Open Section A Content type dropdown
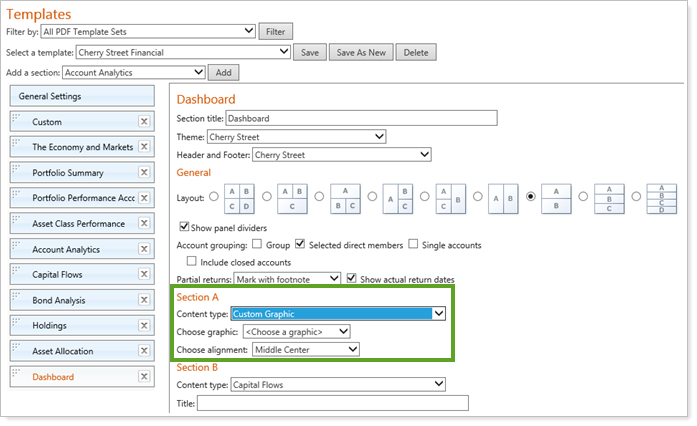Image resolution: width=697 pixels, height=426 pixels. pos(338,314)
